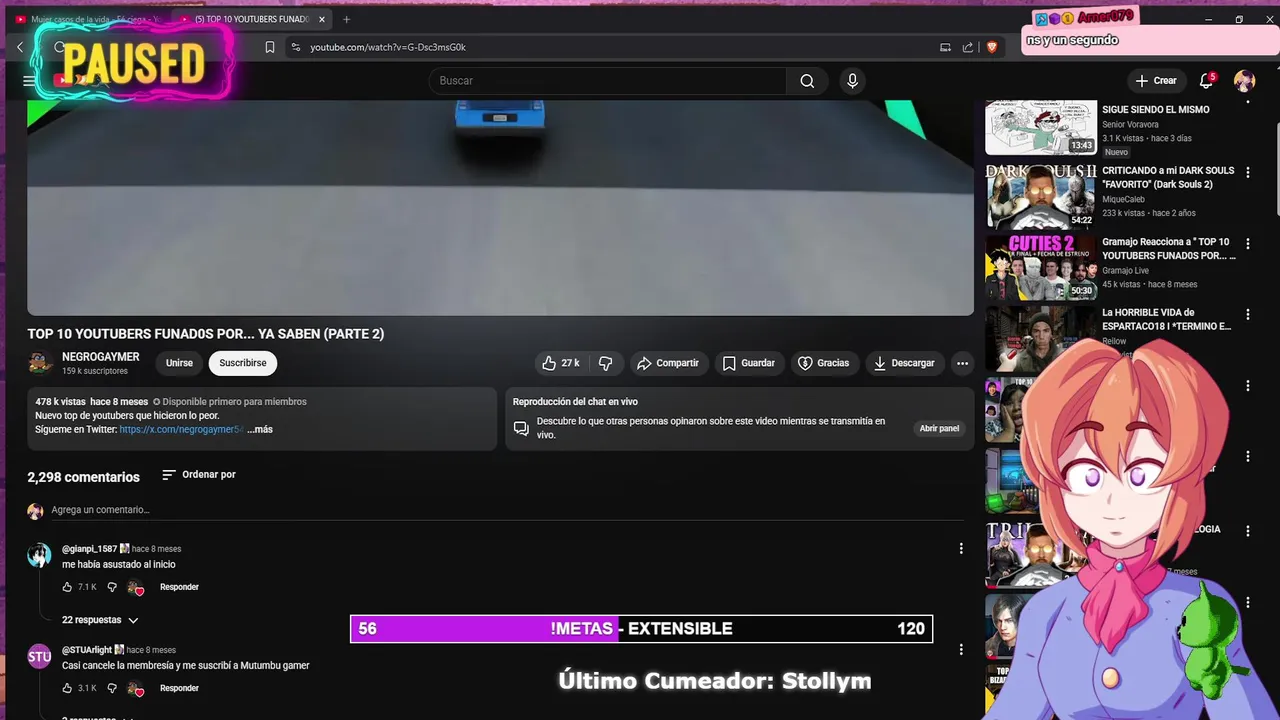Like the video with 27 k thumbs-up
1280x720 pixels.
pyautogui.click(x=560, y=363)
